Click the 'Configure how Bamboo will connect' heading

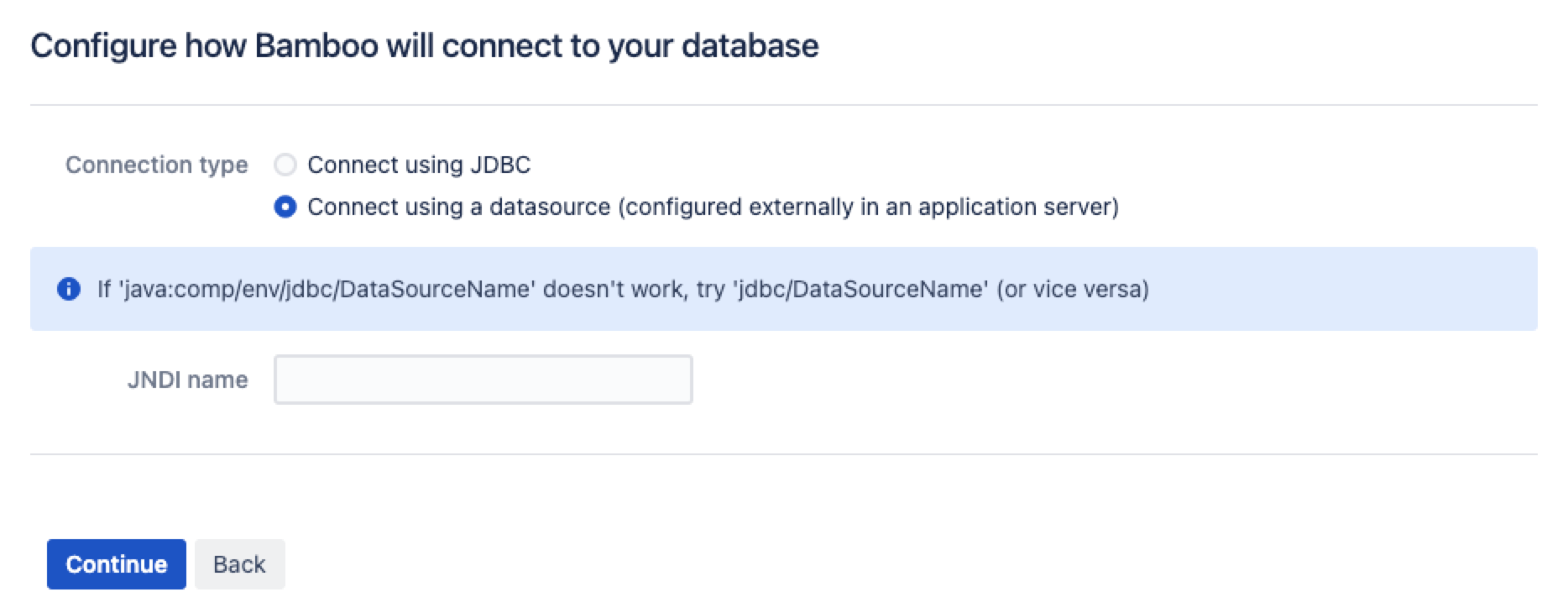[425, 45]
